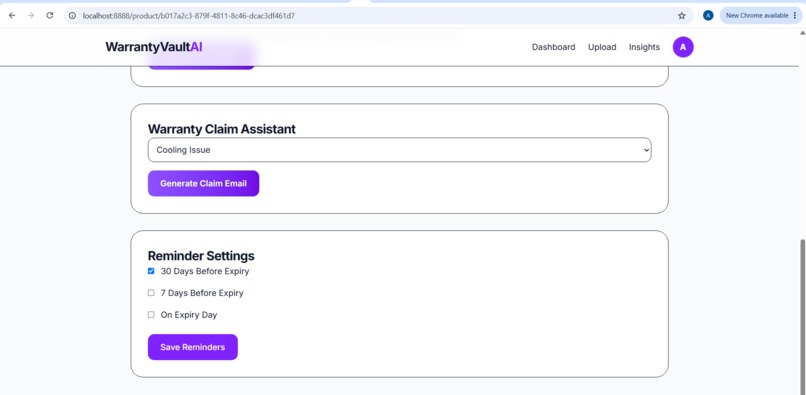Click the scrollbar up arrow
Viewport: 806px width, 395px height.
pos(802,32)
